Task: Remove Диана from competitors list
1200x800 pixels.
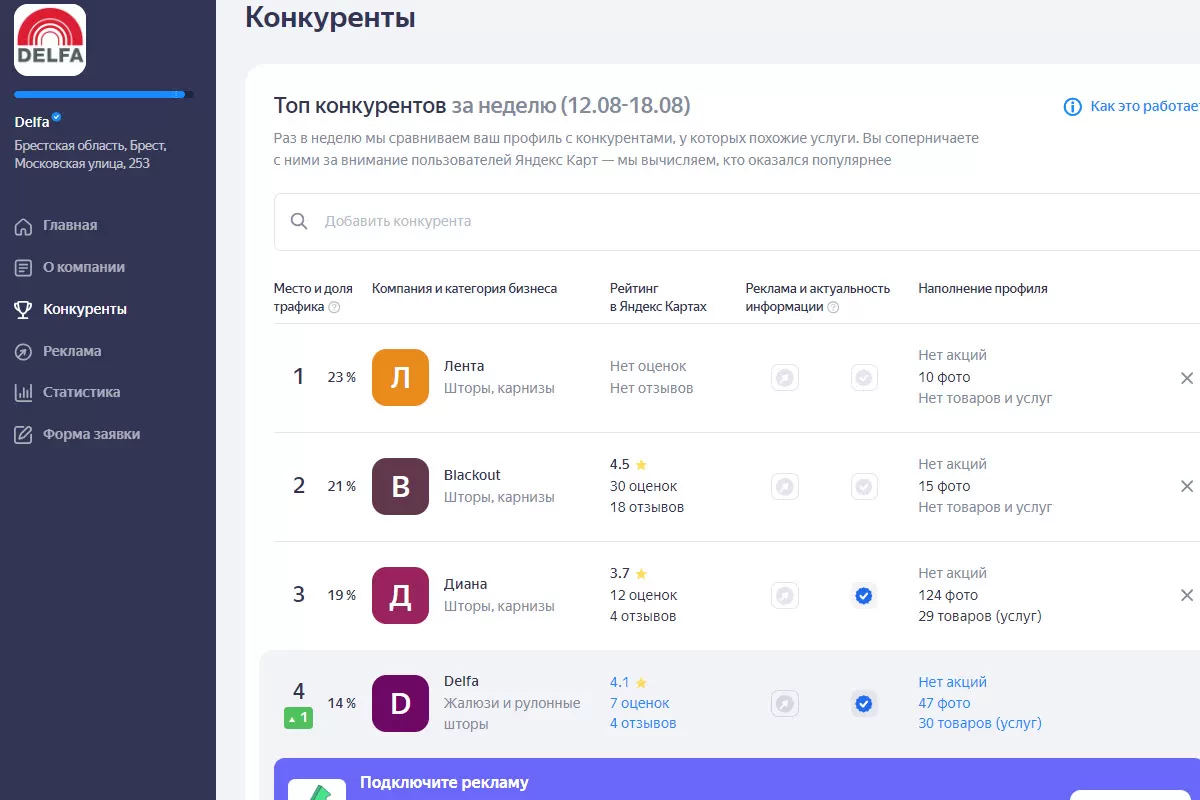Action: click(x=1187, y=595)
